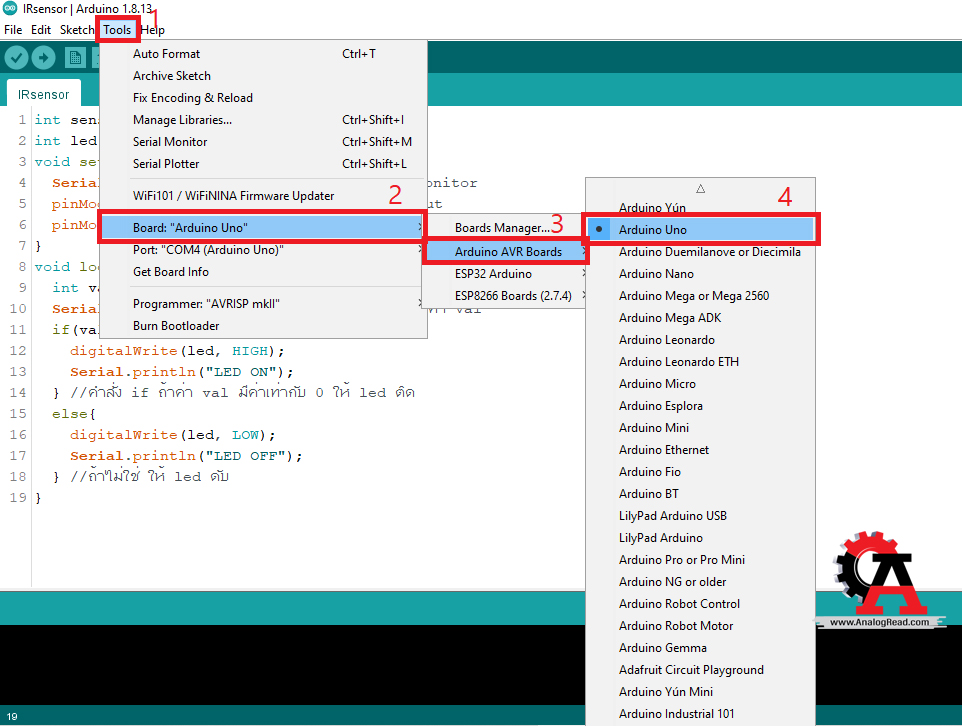Choose the Arduino Fio board
Viewport: 962px width, 726px height.
[701, 472]
